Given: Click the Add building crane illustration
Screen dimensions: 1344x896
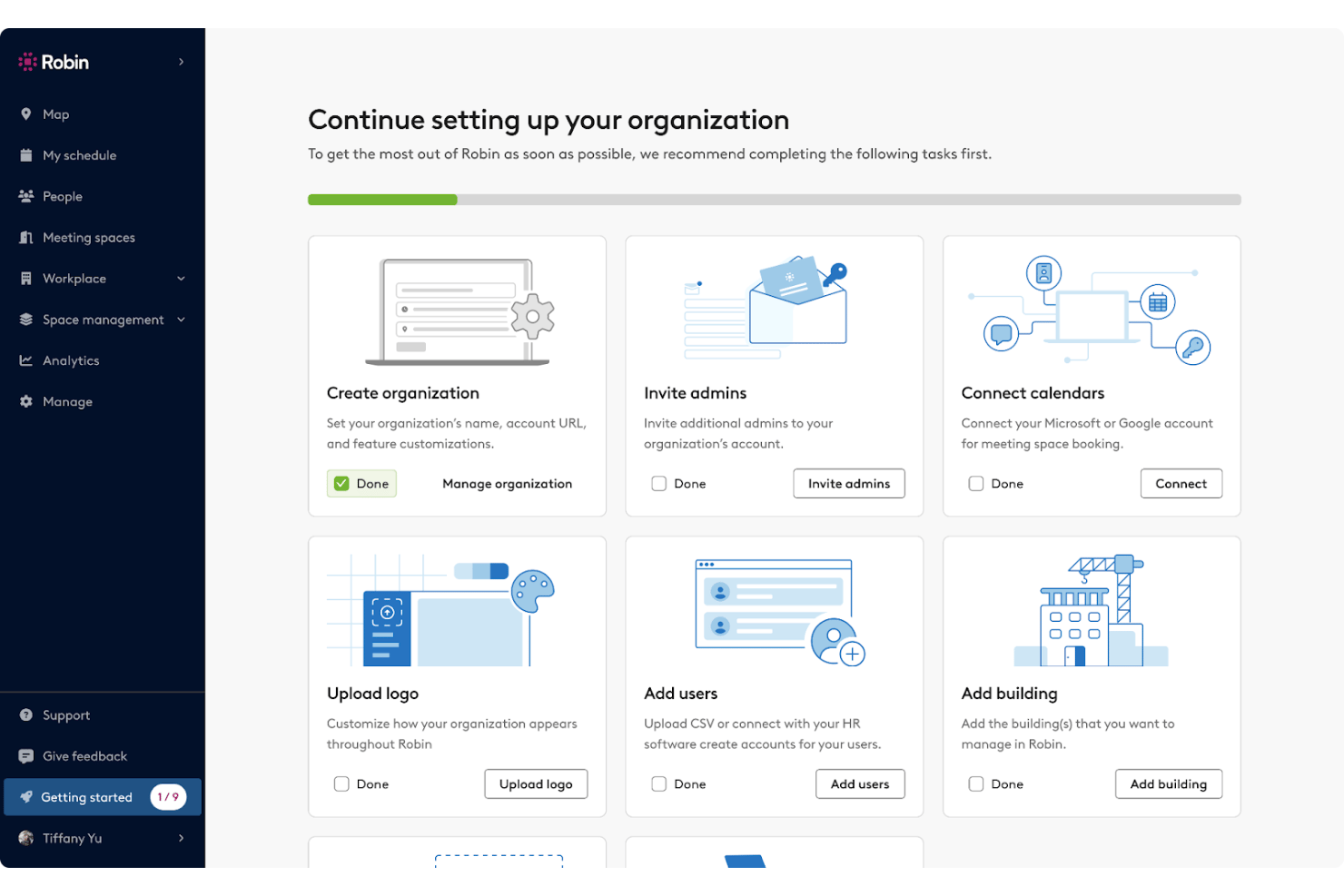Looking at the screenshot, I should coord(1091,610).
